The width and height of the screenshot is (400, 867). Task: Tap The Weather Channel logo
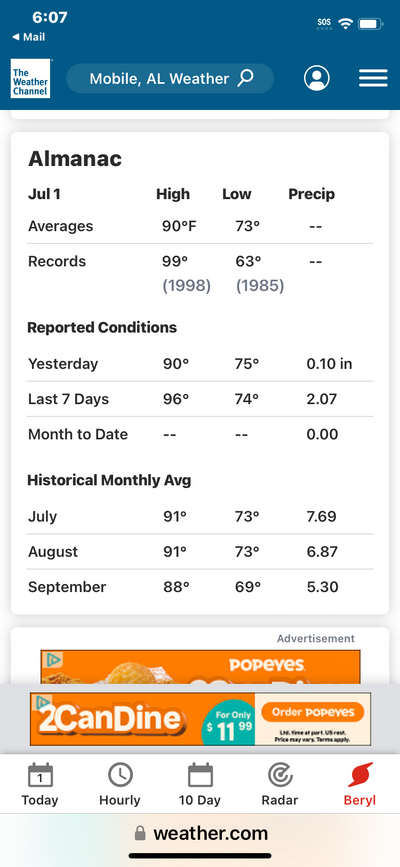(30, 79)
